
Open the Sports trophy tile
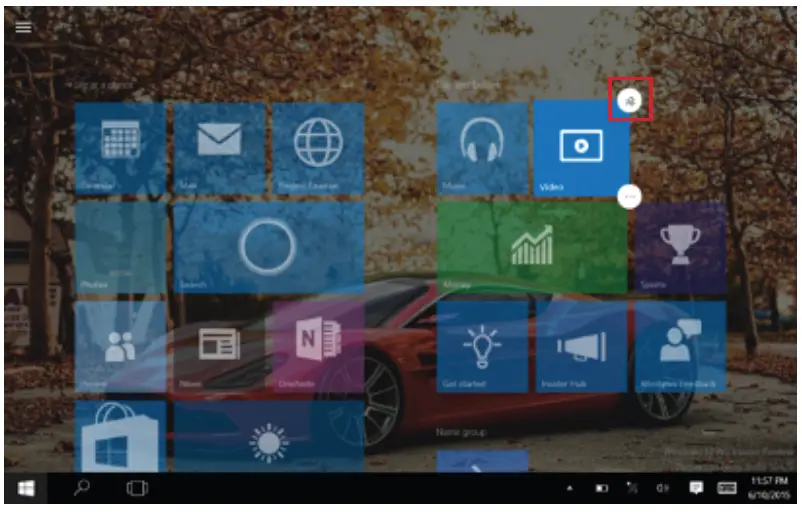point(680,248)
